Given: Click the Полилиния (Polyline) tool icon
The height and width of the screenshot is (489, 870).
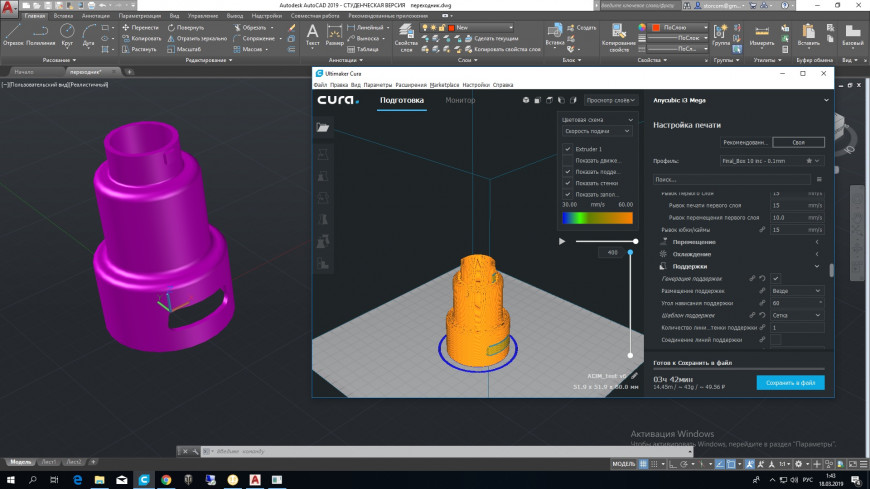Looking at the screenshot, I should pyautogui.click(x=41, y=32).
